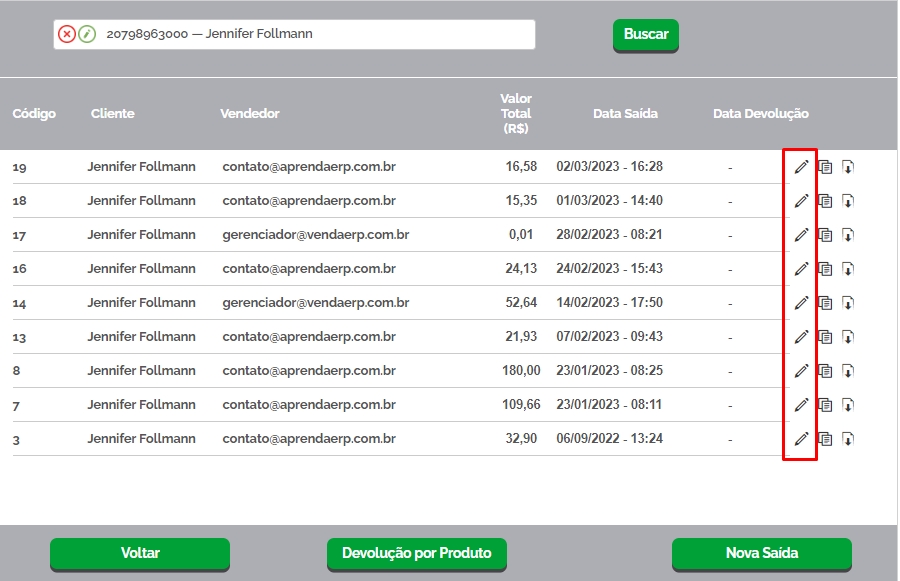The height and width of the screenshot is (581, 900).
Task: Click the download icon for record 17
Action: click(x=848, y=235)
